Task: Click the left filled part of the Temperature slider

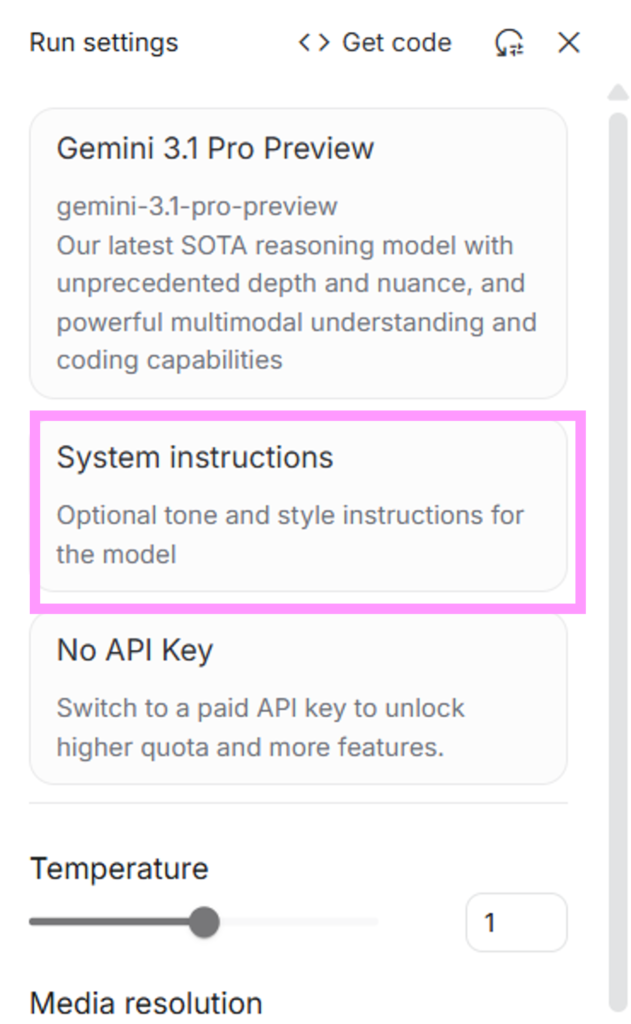Action: pos(110,922)
